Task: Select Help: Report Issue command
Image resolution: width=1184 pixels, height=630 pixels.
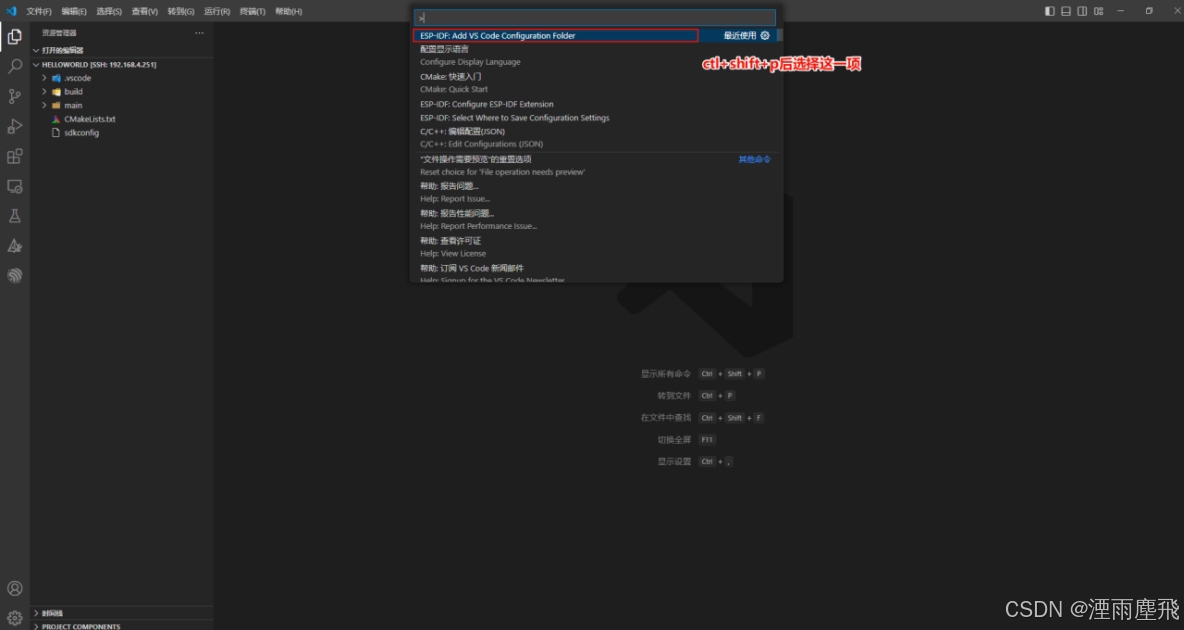Action: click(596, 193)
